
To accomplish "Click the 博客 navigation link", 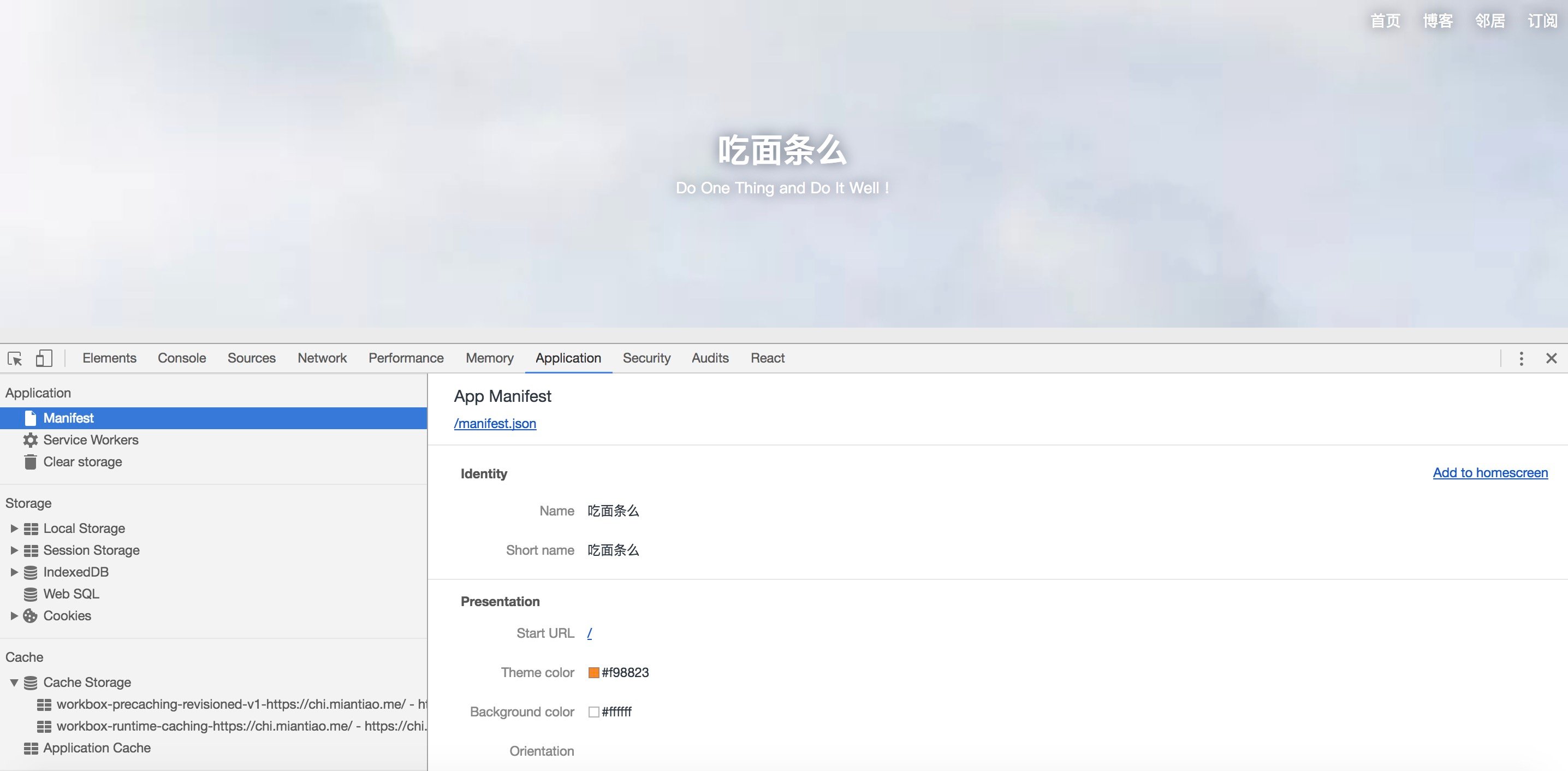I will pyautogui.click(x=1437, y=21).
